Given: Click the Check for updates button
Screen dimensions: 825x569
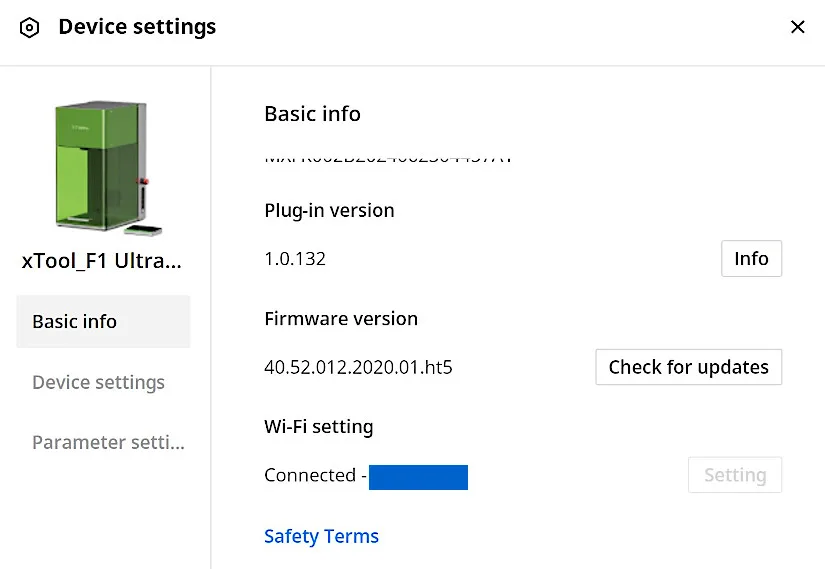Looking at the screenshot, I should point(689,367).
